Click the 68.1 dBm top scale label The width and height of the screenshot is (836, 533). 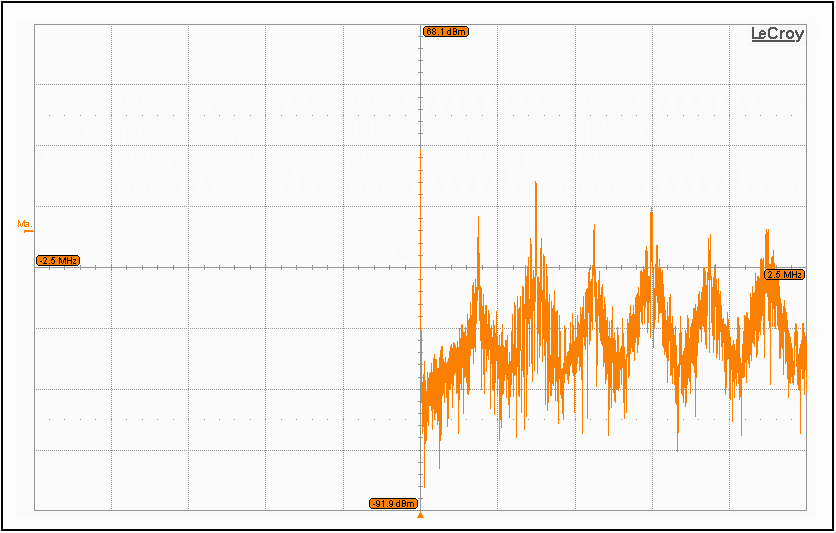445,32
